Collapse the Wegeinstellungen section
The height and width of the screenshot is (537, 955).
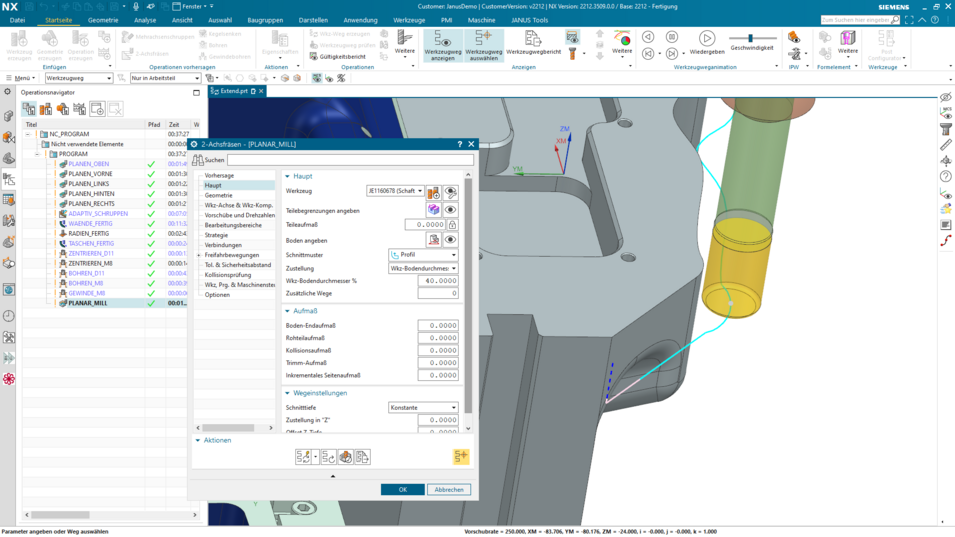tap(287, 393)
